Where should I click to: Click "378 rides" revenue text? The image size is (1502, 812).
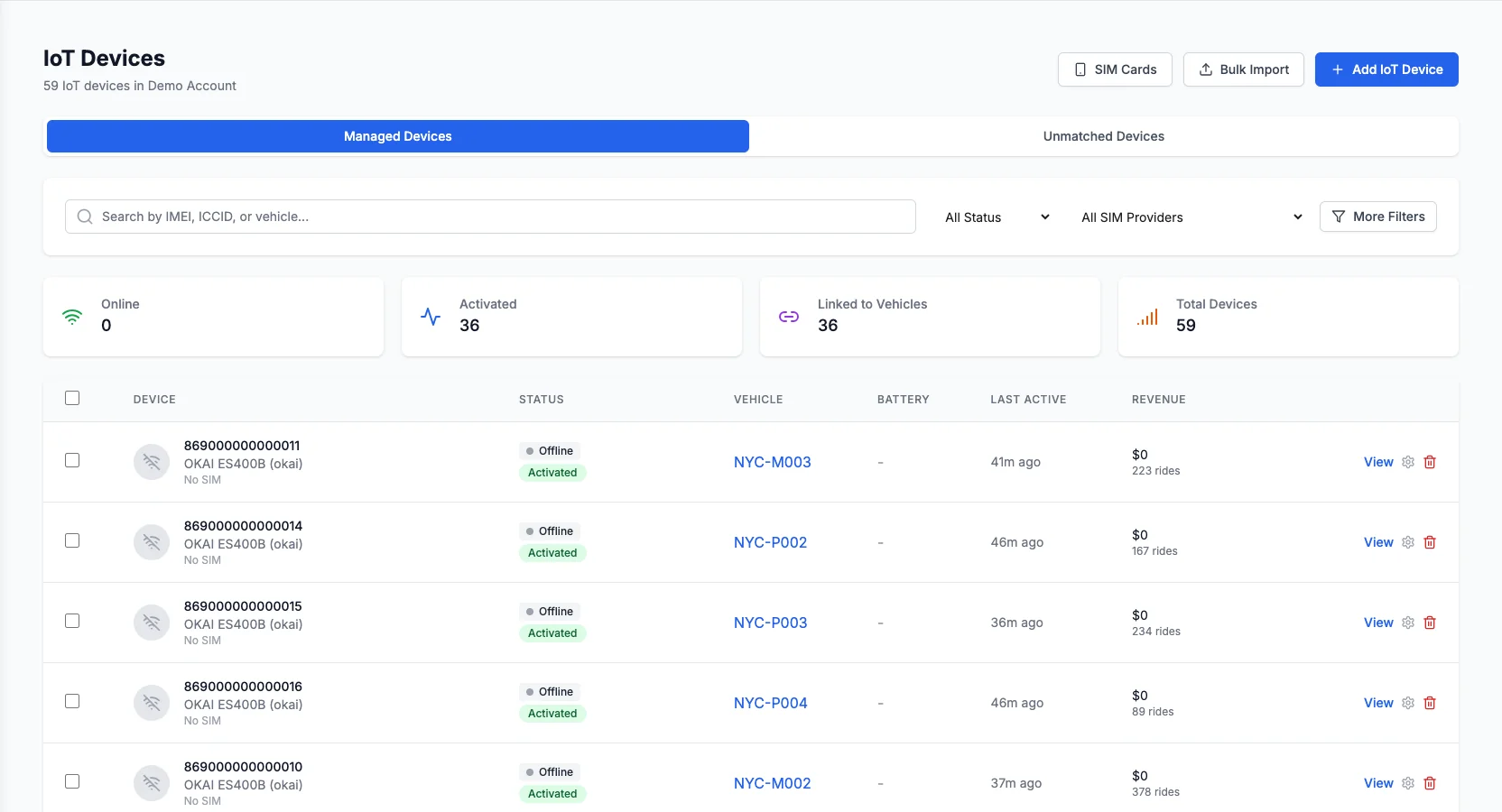tap(1156, 792)
